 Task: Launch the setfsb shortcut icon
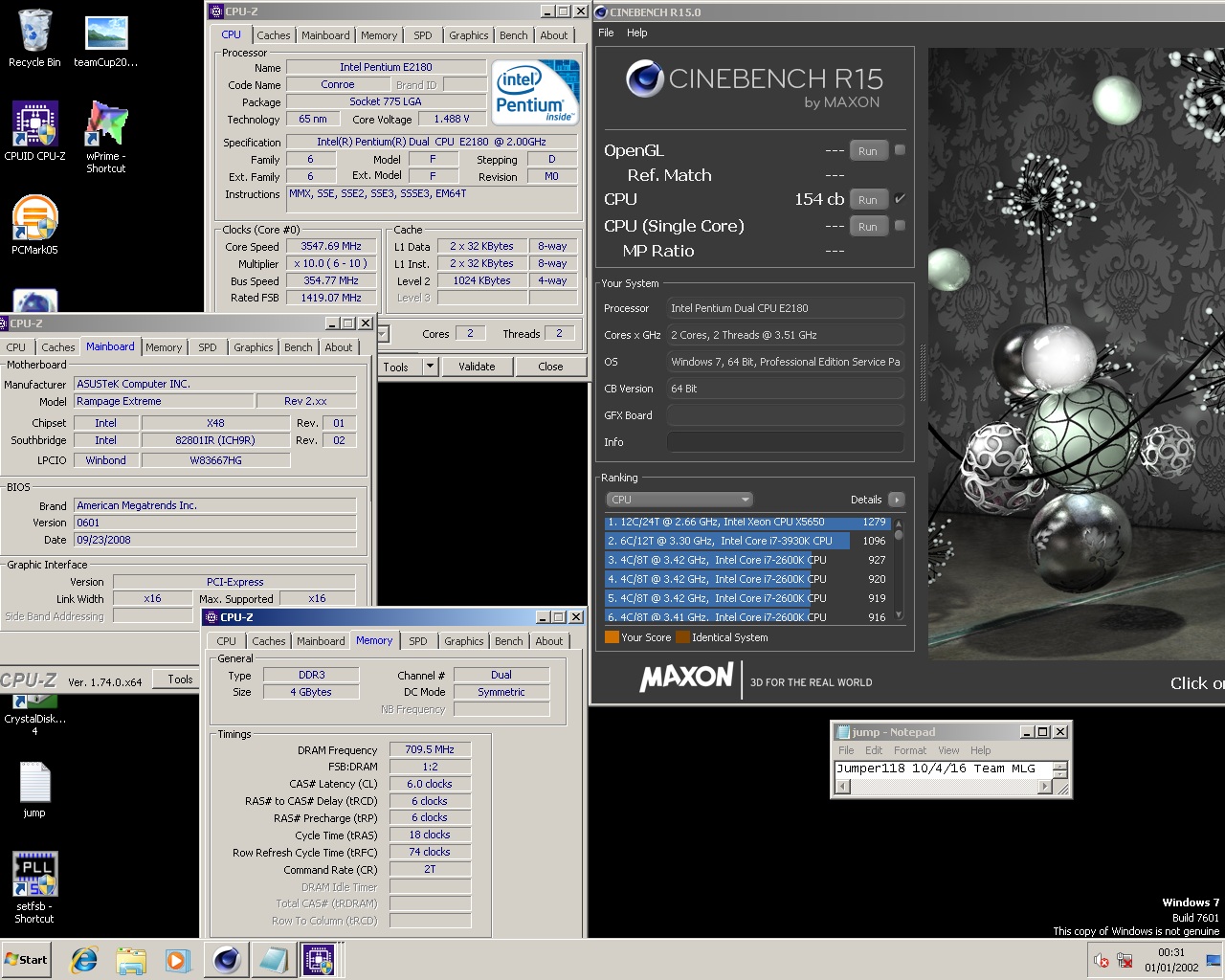(x=34, y=887)
